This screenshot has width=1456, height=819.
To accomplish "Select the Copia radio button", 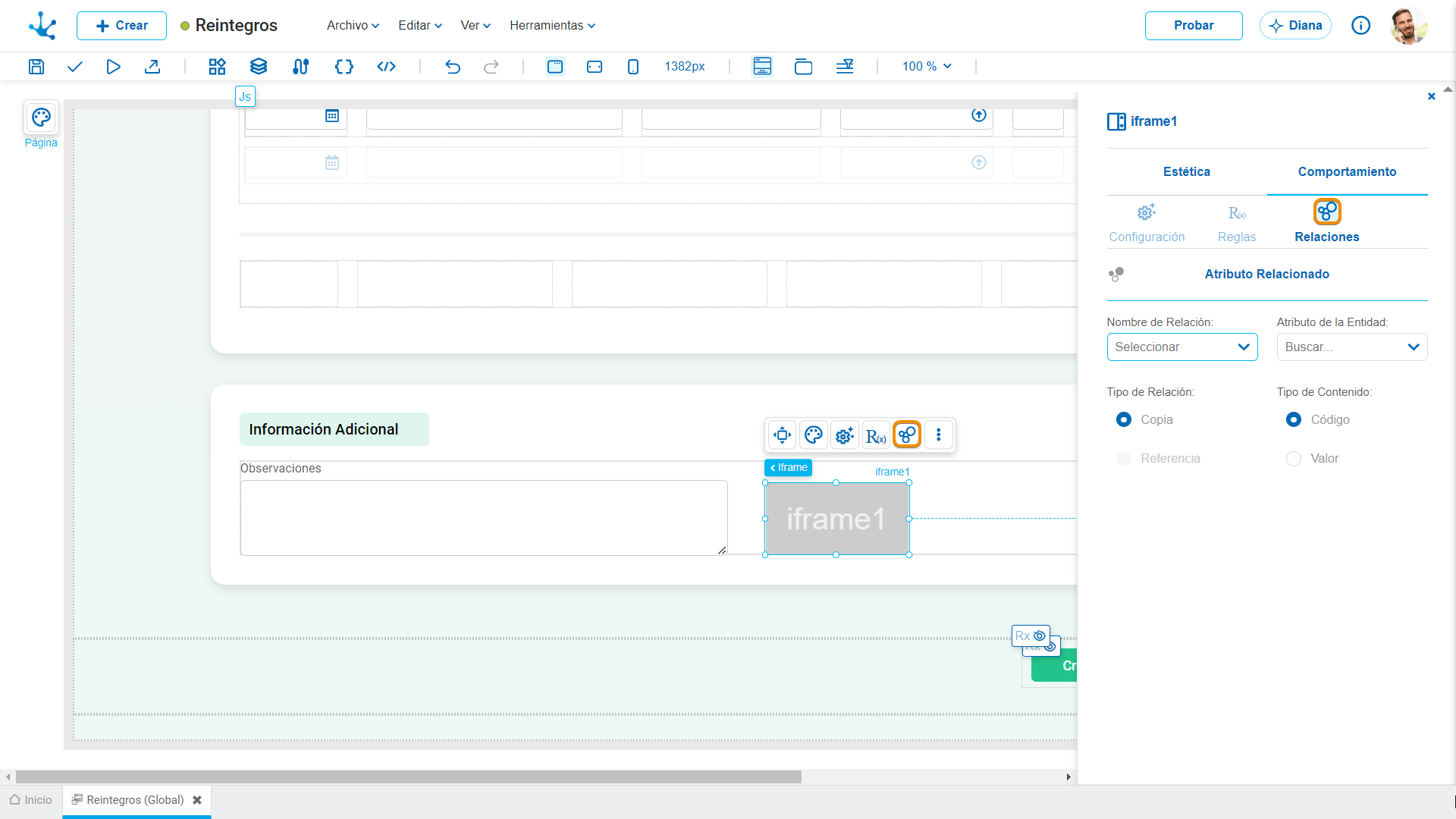I will (x=1124, y=419).
